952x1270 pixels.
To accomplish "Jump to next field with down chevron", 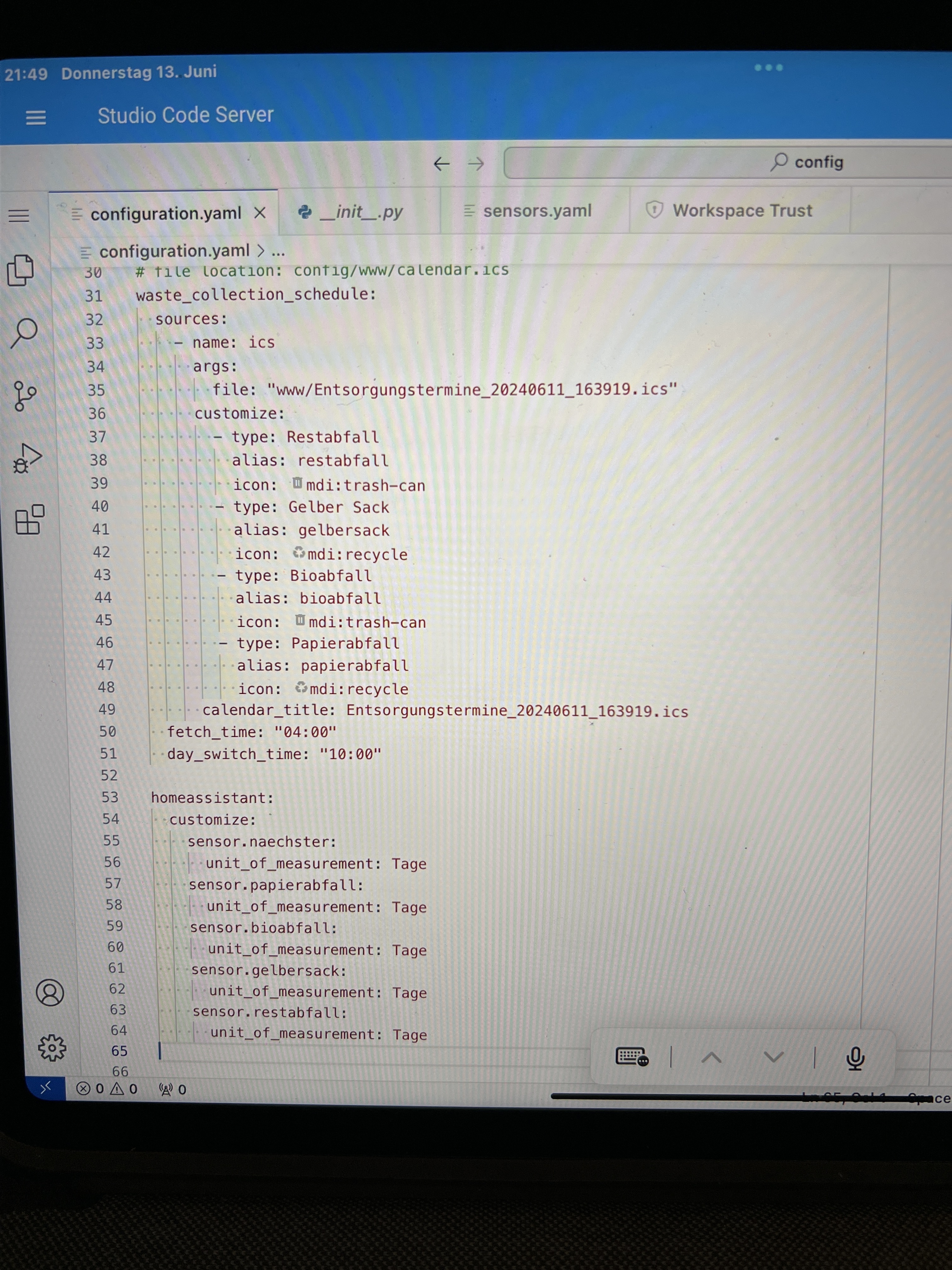I will [x=773, y=1056].
